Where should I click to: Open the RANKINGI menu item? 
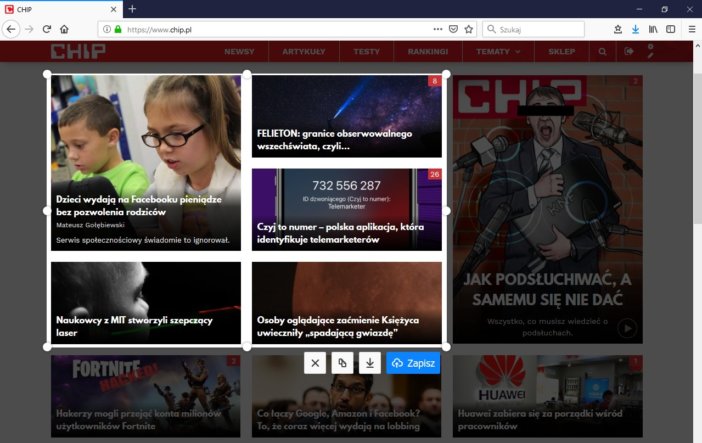(428, 52)
